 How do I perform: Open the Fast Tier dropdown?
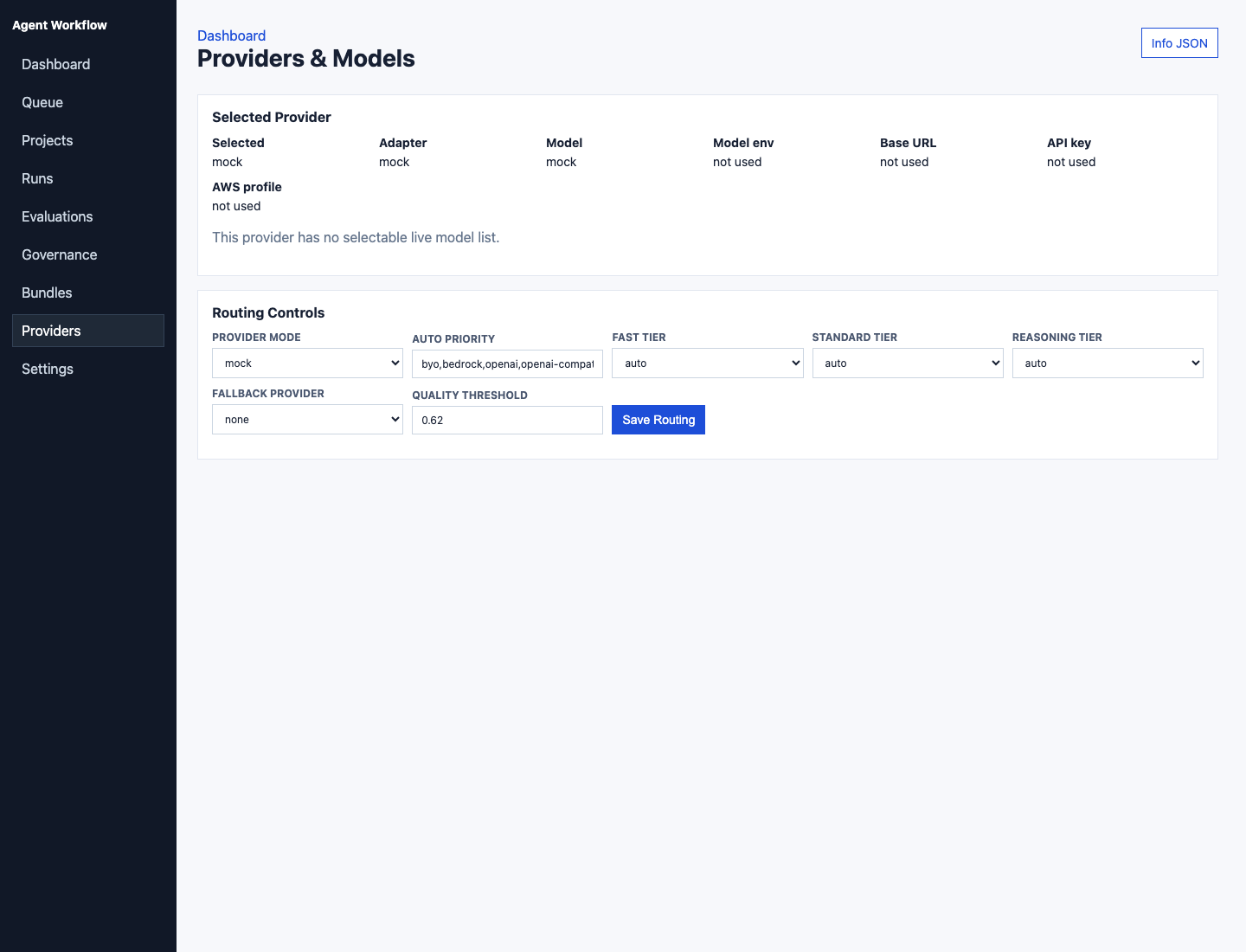(x=708, y=363)
